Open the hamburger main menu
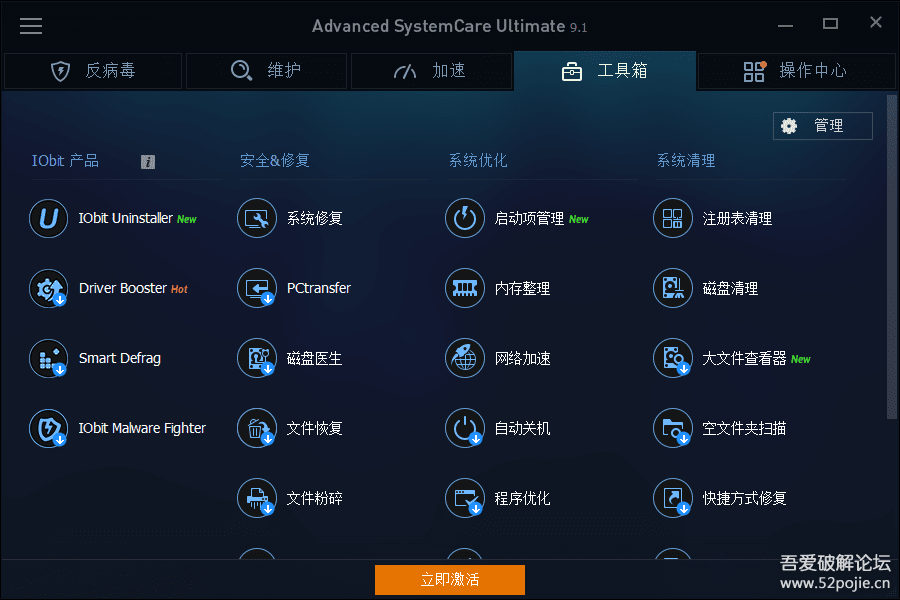Image resolution: width=900 pixels, height=600 pixels. click(30, 26)
